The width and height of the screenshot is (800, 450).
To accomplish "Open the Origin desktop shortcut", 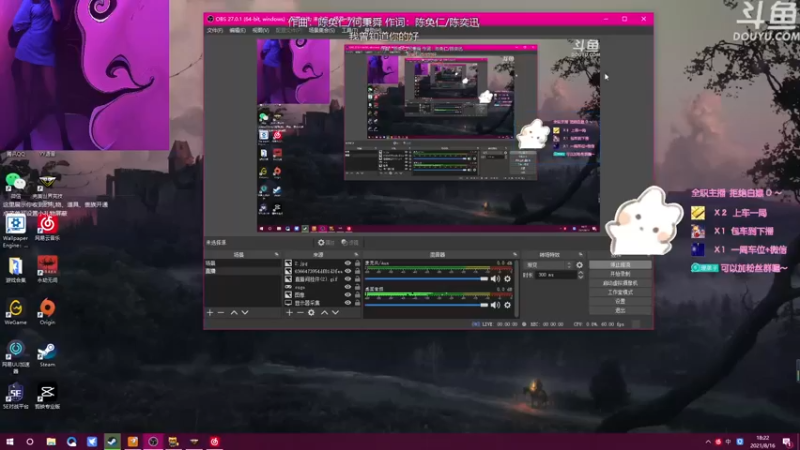I will (x=47, y=311).
